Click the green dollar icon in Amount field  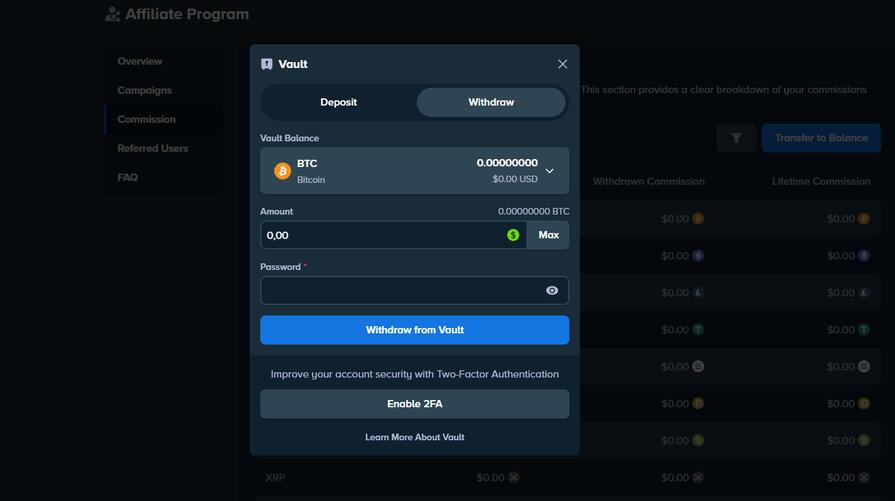pyautogui.click(x=513, y=235)
